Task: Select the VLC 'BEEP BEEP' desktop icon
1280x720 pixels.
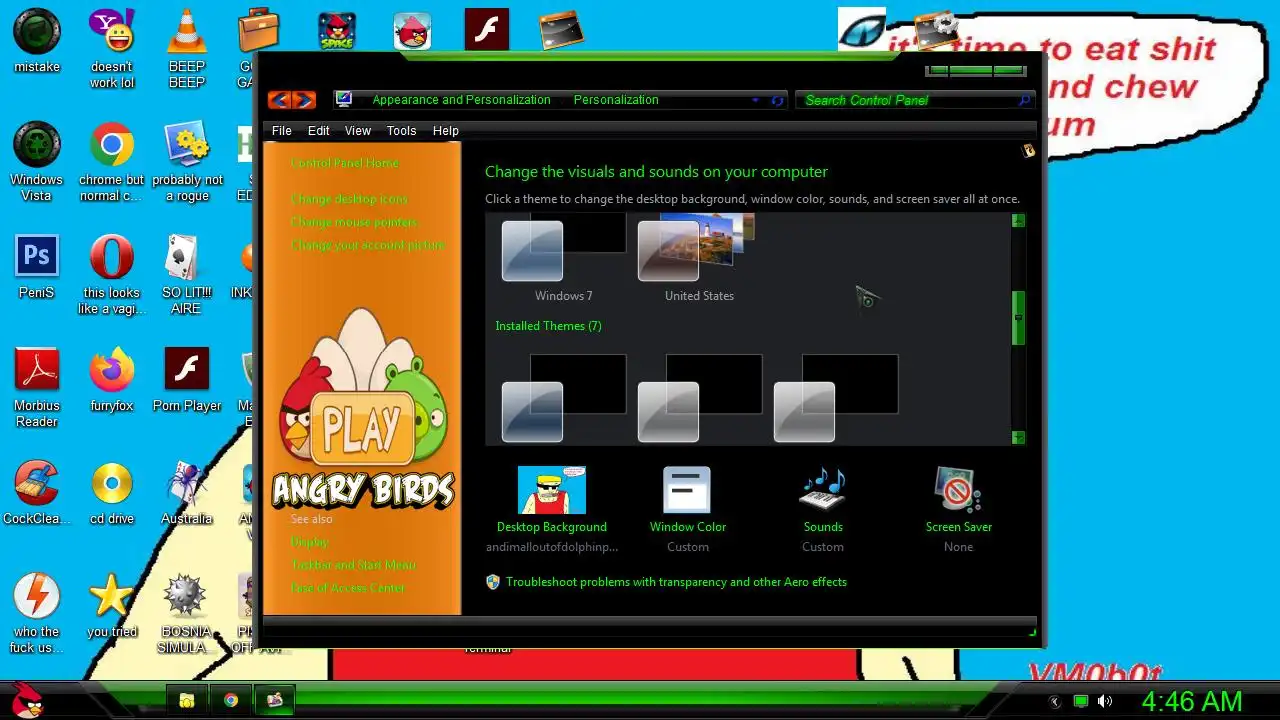Action: (186, 47)
